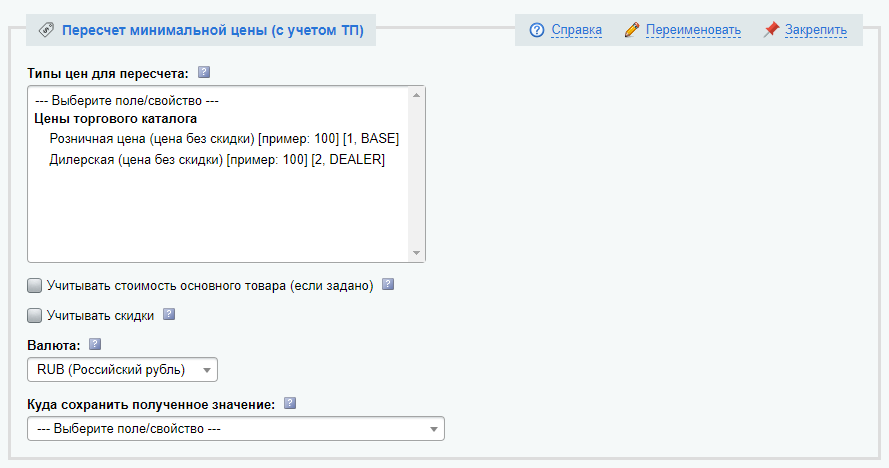Click hint icon next to 'Валюта'

(95, 344)
